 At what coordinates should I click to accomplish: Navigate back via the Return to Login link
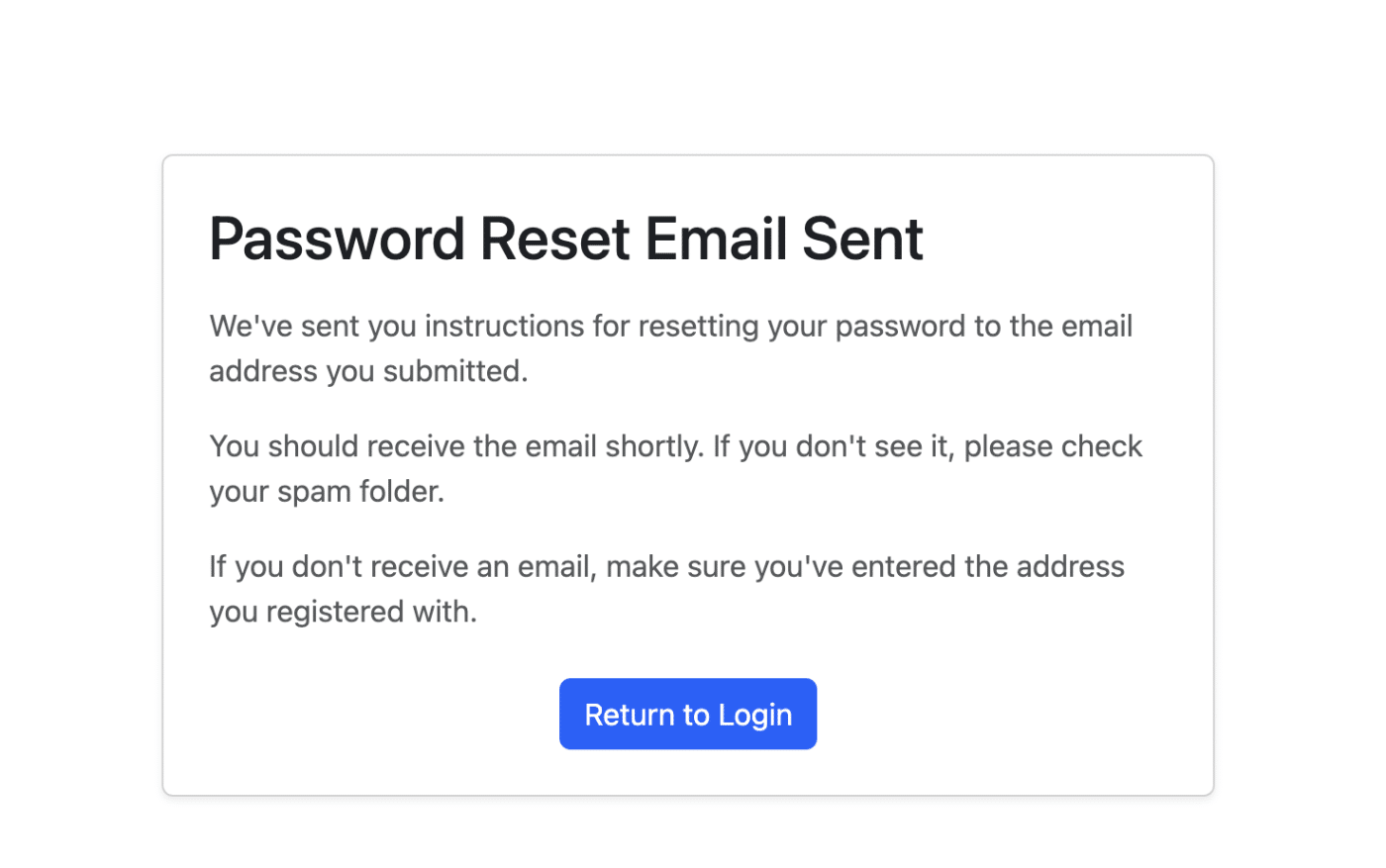click(688, 714)
